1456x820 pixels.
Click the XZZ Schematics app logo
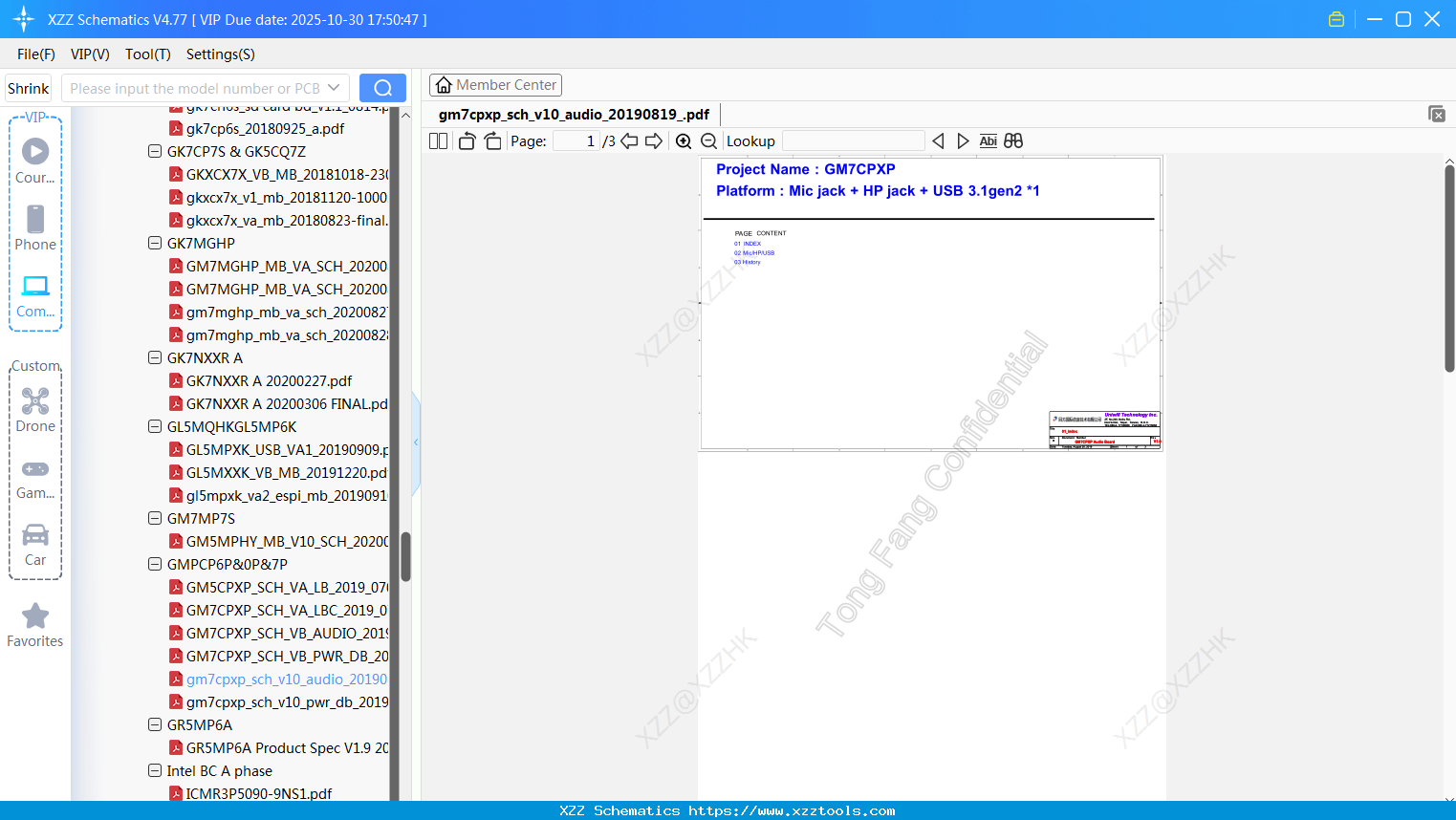[24, 19]
